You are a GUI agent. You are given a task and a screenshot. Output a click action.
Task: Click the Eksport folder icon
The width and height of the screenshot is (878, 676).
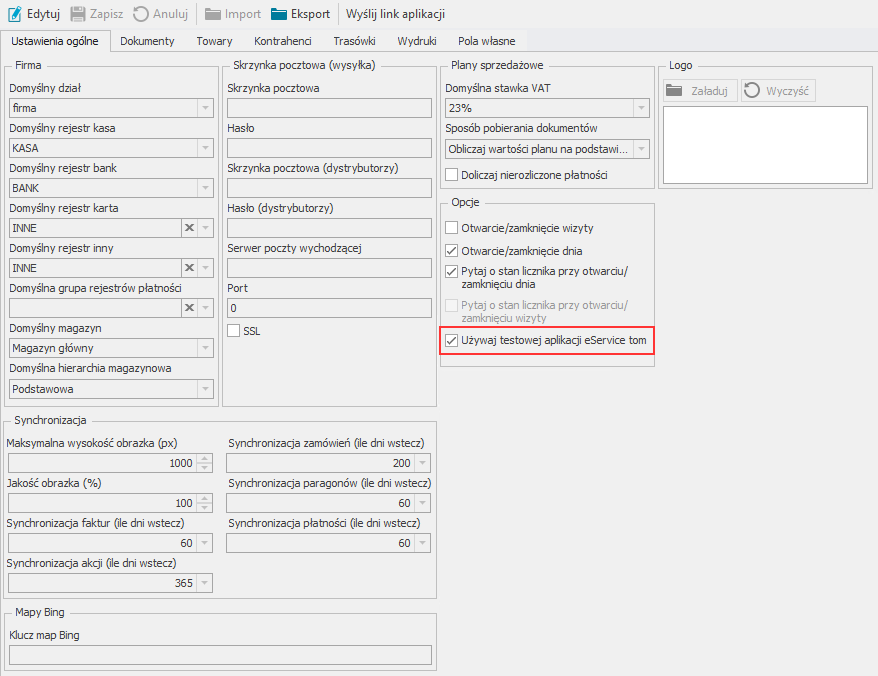[x=279, y=14]
